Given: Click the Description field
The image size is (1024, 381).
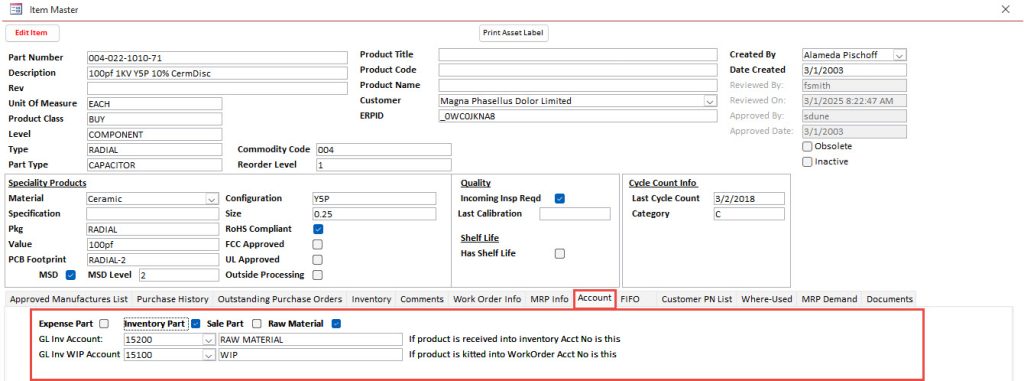Looking at the screenshot, I should point(217,73).
